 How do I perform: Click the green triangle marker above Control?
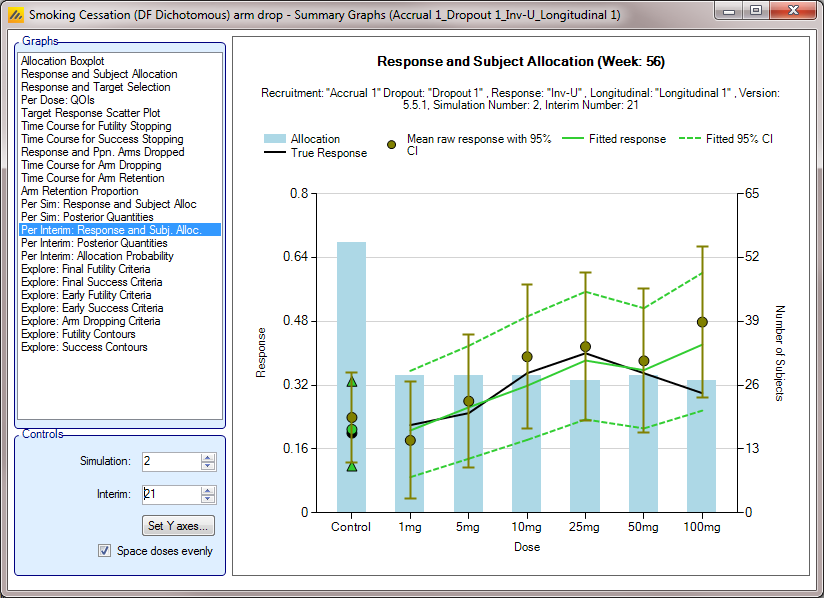pyautogui.click(x=352, y=381)
